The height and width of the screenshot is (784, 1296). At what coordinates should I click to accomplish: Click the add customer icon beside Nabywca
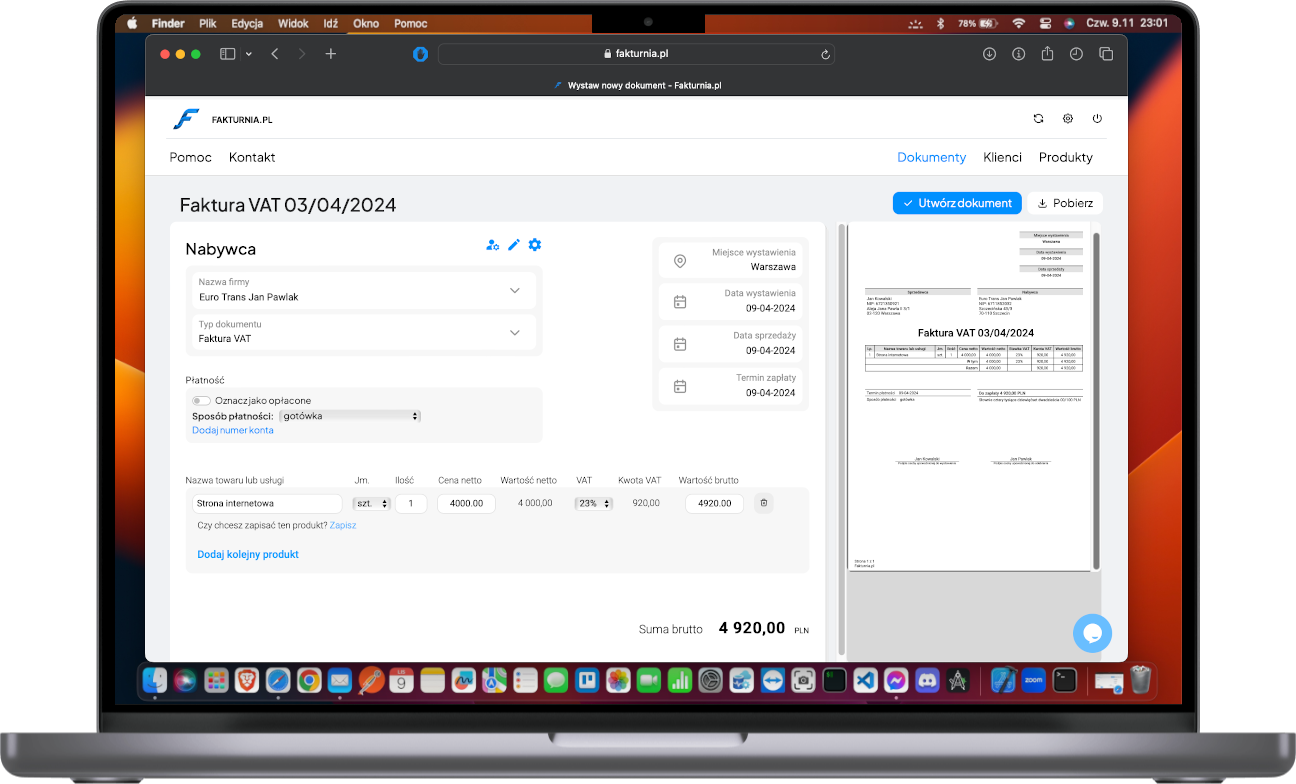(x=492, y=245)
